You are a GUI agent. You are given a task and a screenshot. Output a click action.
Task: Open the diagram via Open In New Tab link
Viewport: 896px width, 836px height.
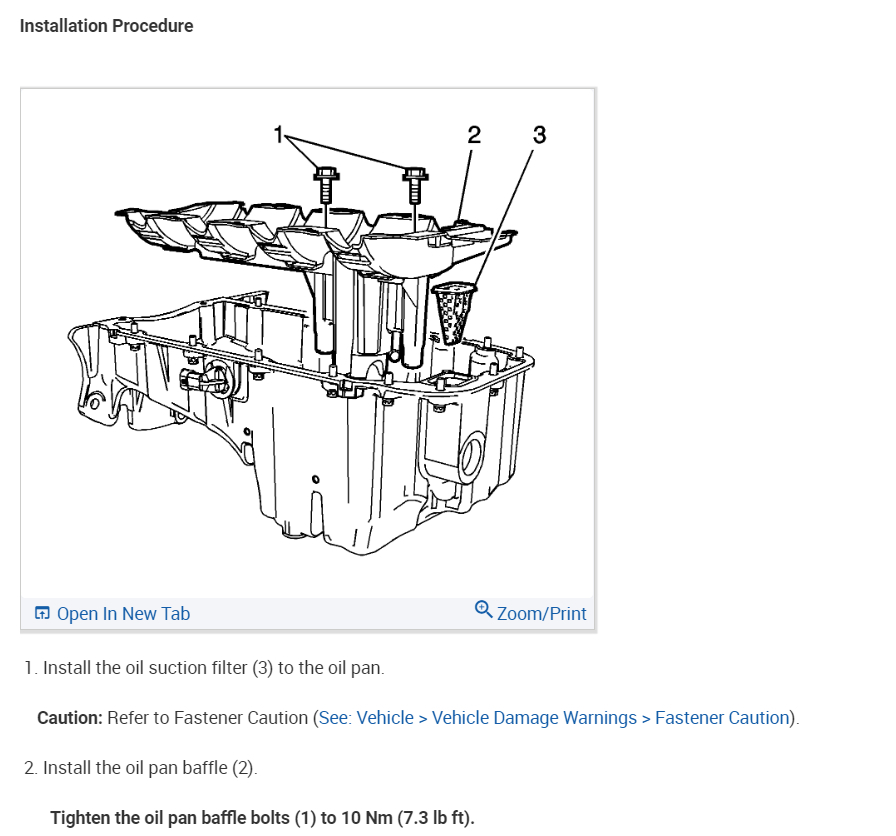click(123, 613)
